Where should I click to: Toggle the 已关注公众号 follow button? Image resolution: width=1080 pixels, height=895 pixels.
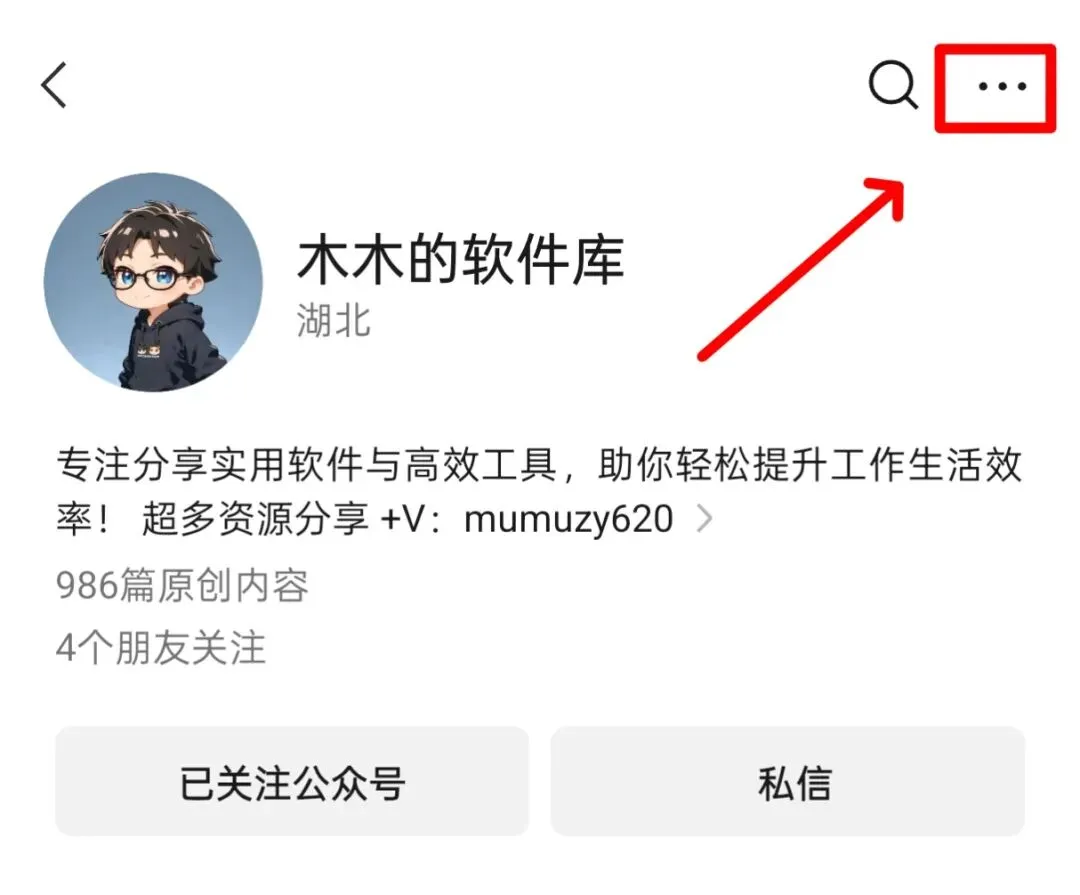click(292, 781)
